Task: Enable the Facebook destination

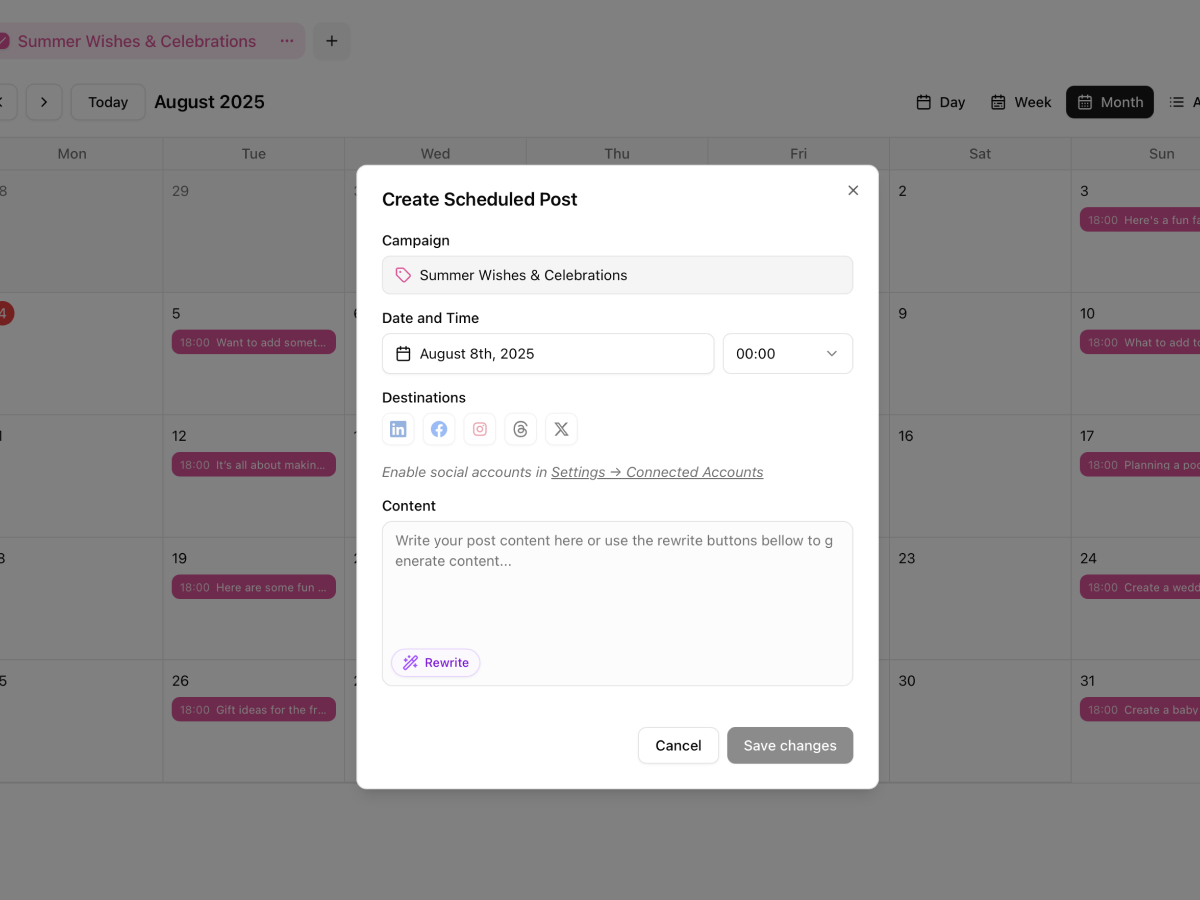Action: point(438,429)
